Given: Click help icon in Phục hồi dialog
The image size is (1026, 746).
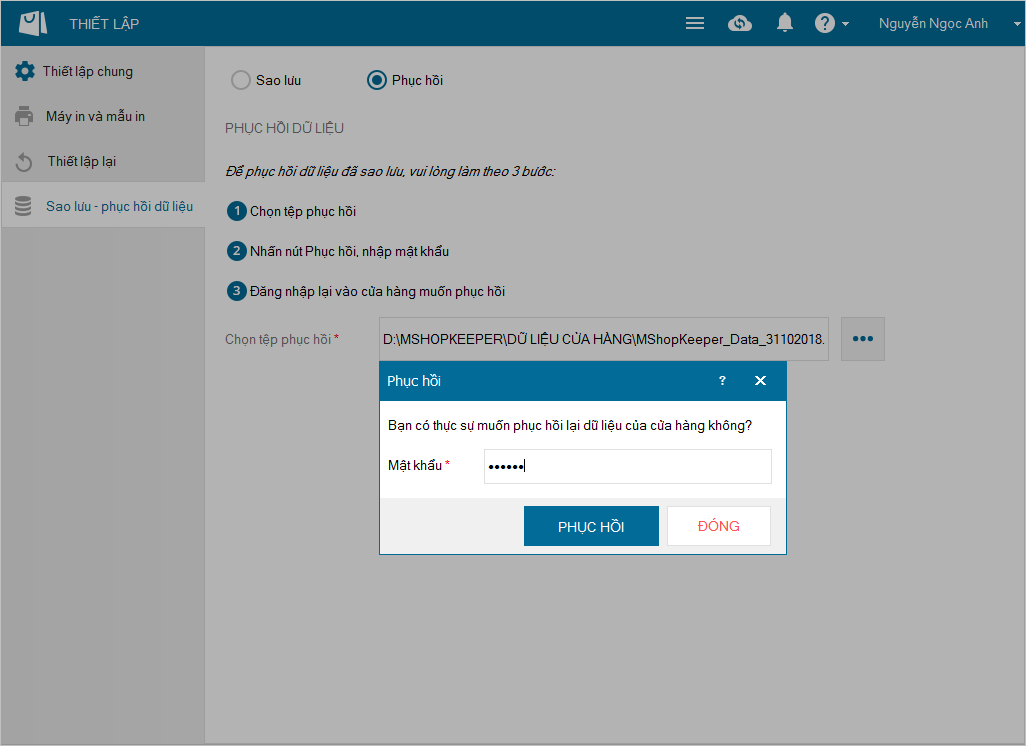Looking at the screenshot, I should pyautogui.click(x=722, y=381).
